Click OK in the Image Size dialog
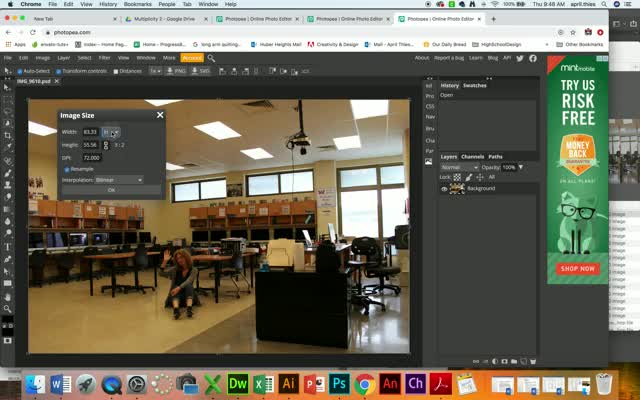Screen dimensions: 640x400 tap(111, 190)
